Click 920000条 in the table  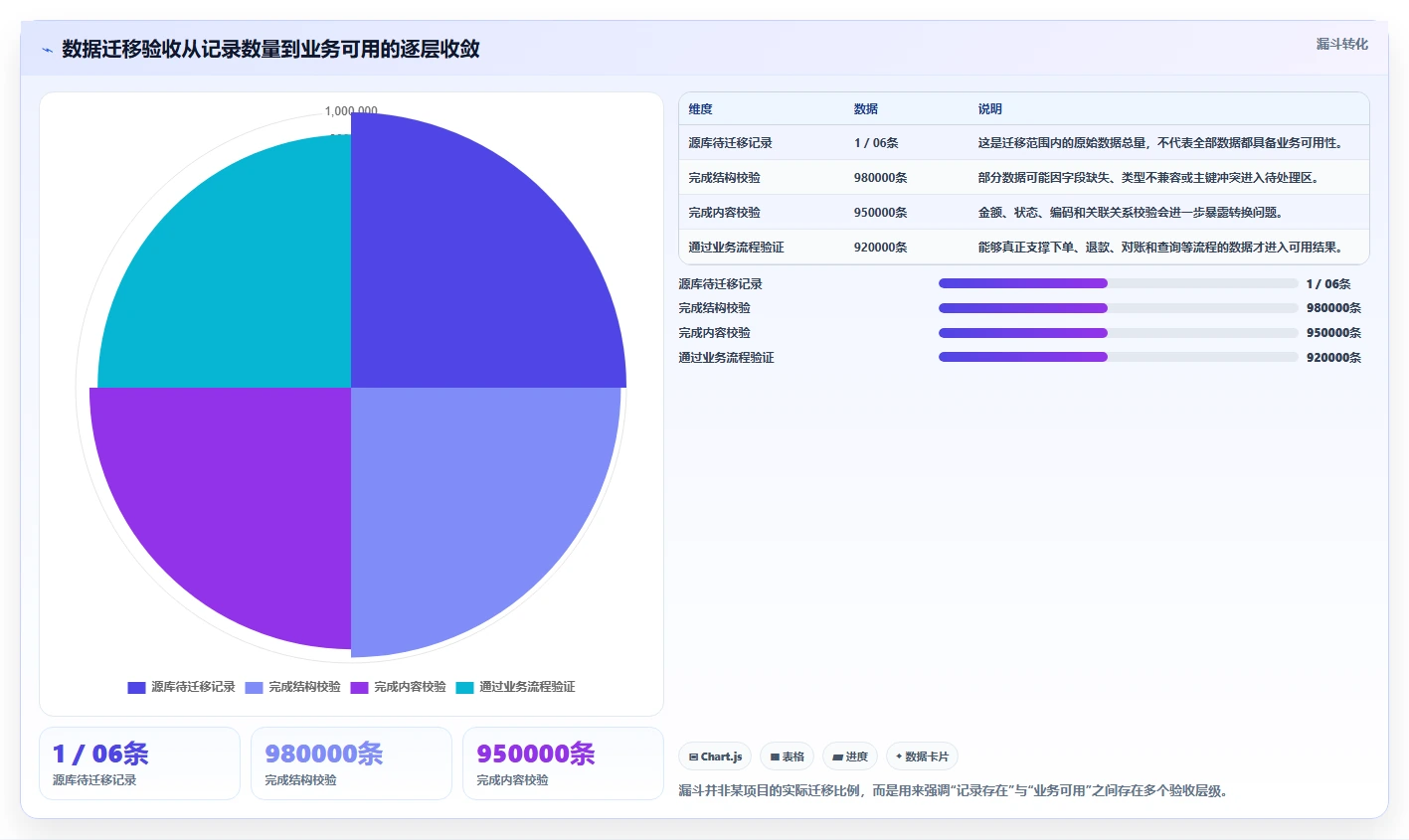point(880,248)
